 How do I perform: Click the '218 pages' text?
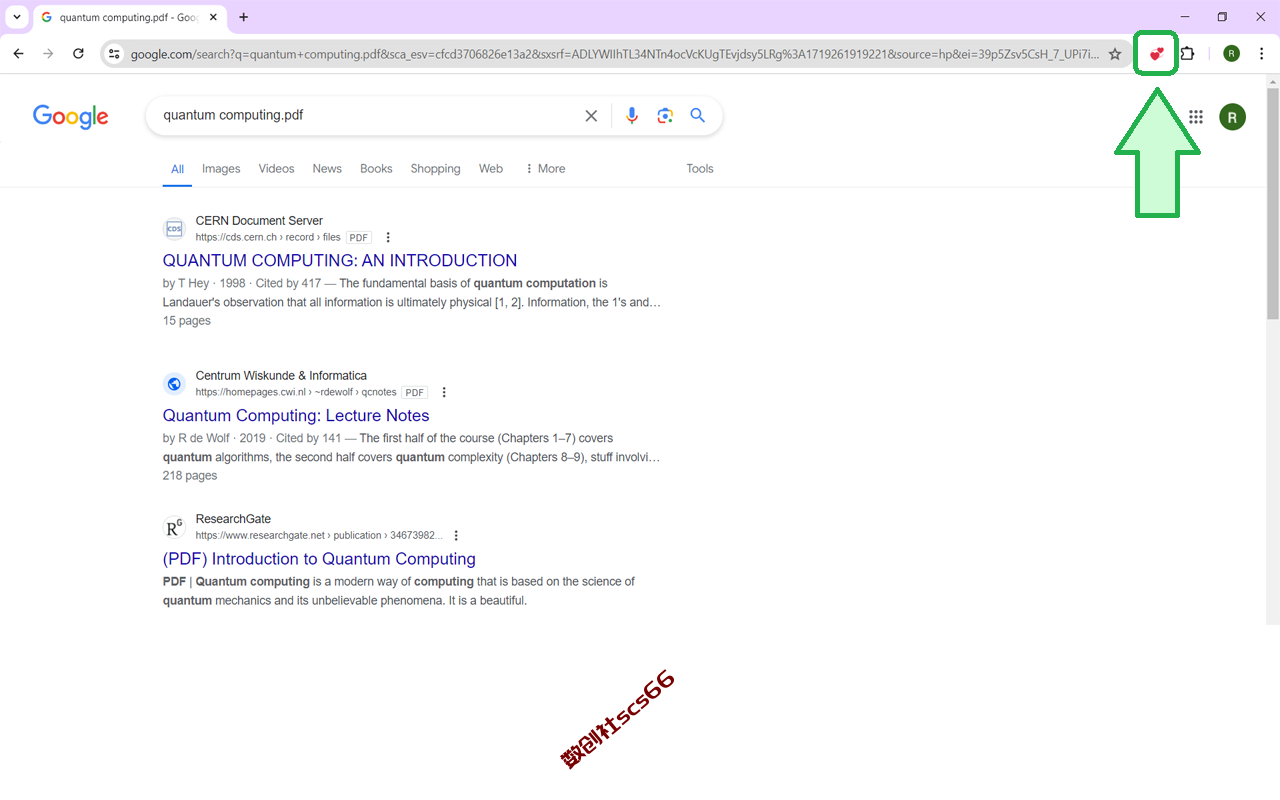pyautogui.click(x=190, y=476)
